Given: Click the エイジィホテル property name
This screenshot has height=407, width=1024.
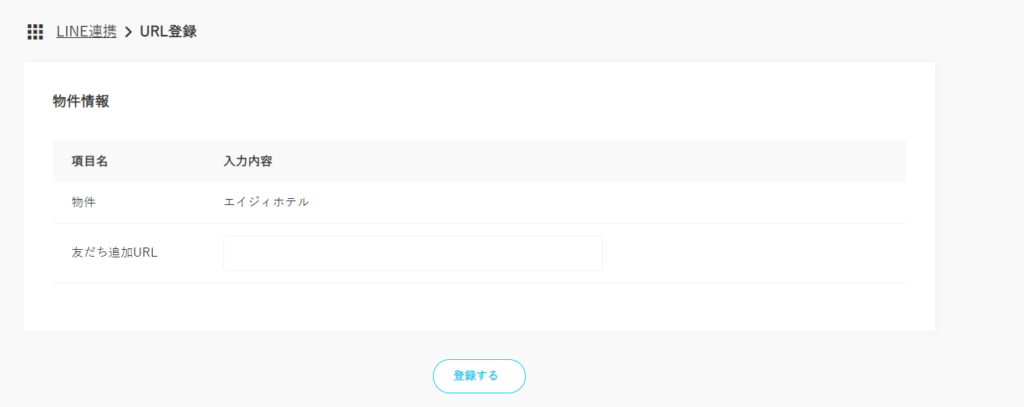Looking at the screenshot, I should [x=266, y=202].
